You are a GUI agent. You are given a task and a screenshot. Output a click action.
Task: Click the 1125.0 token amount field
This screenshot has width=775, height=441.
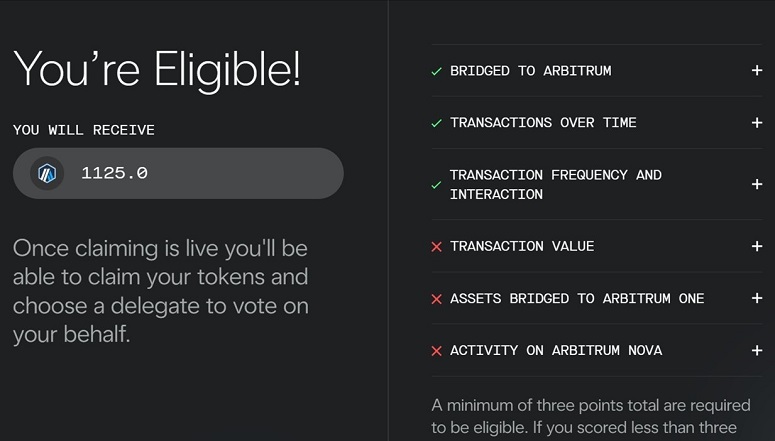[x=180, y=173]
